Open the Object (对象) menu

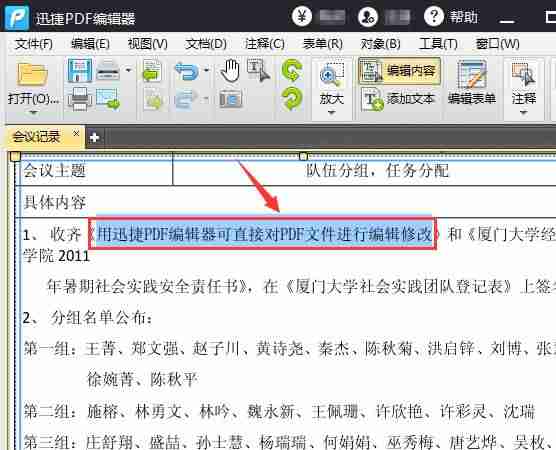[380, 44]
